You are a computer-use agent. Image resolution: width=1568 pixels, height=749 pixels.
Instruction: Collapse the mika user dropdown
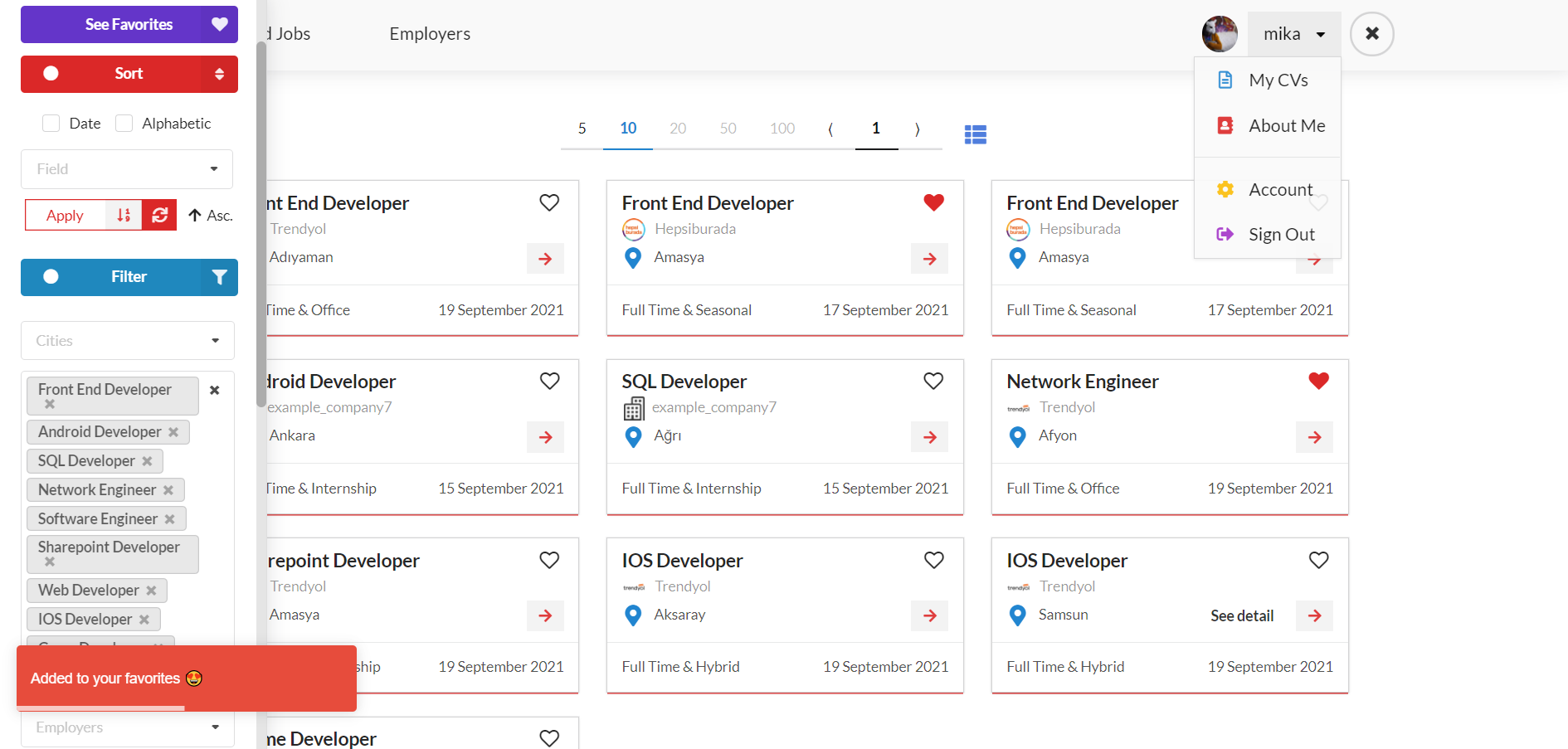(1294, 34)
